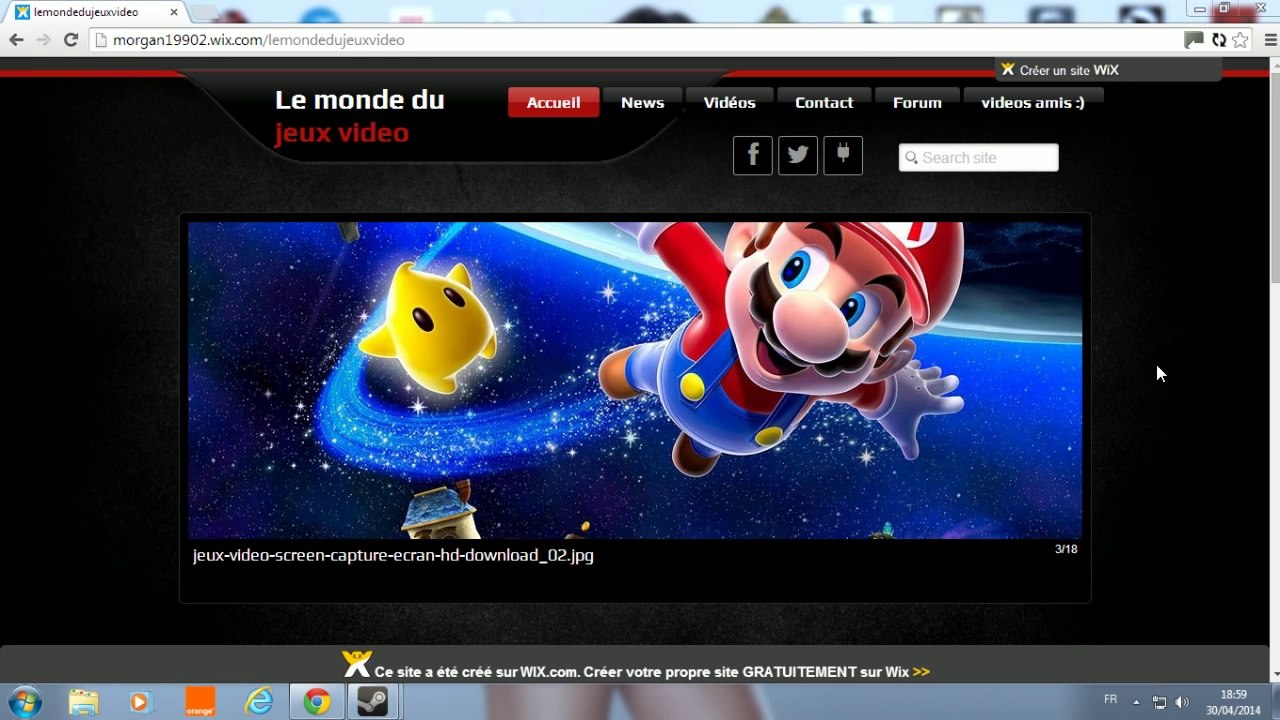Open the Orange app on the taskbar
The width and height of the screenshot is (1280, 720).
coord(200,702)
